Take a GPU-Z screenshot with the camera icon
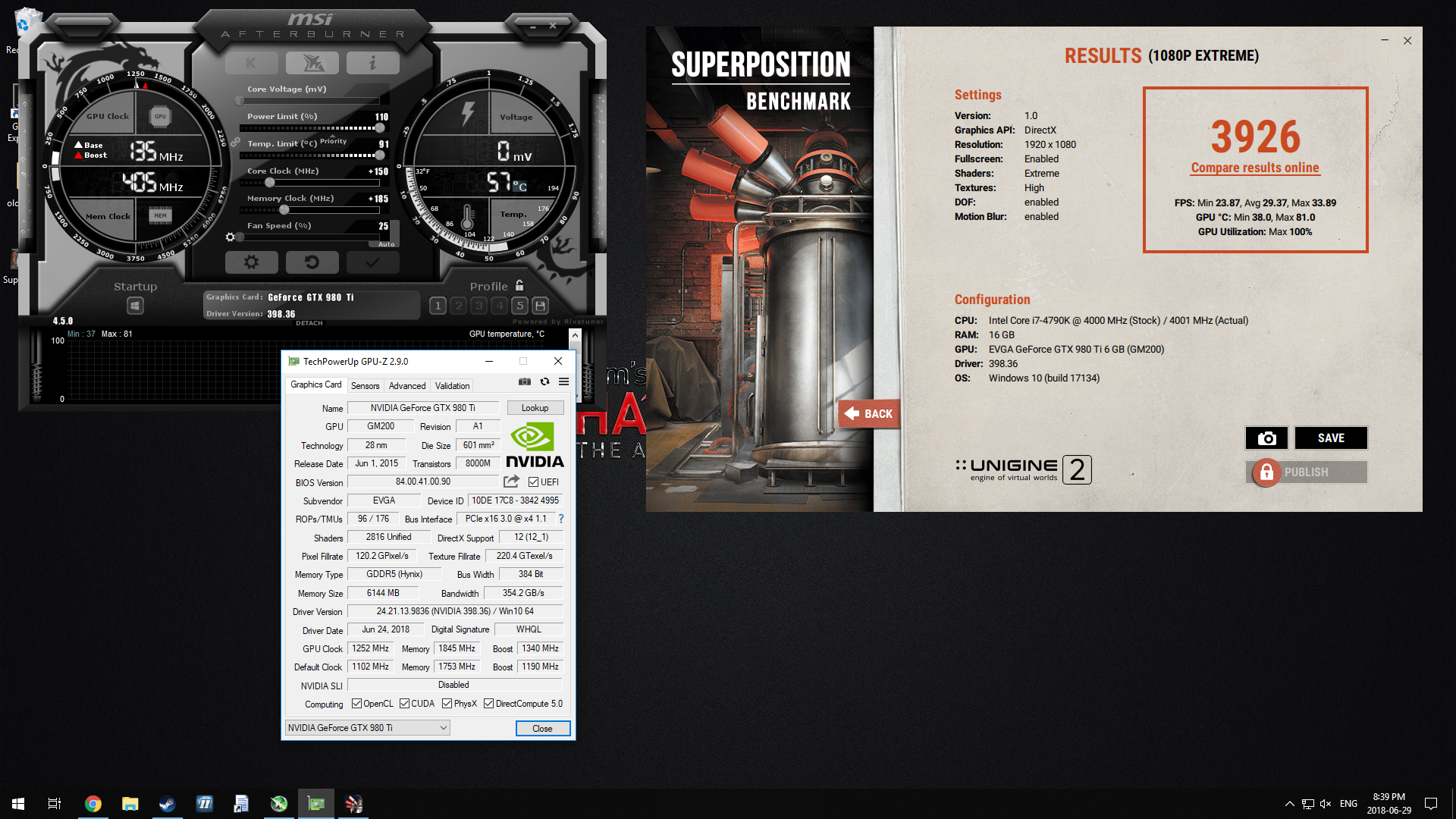1456x819 pixels. point(525,381)
